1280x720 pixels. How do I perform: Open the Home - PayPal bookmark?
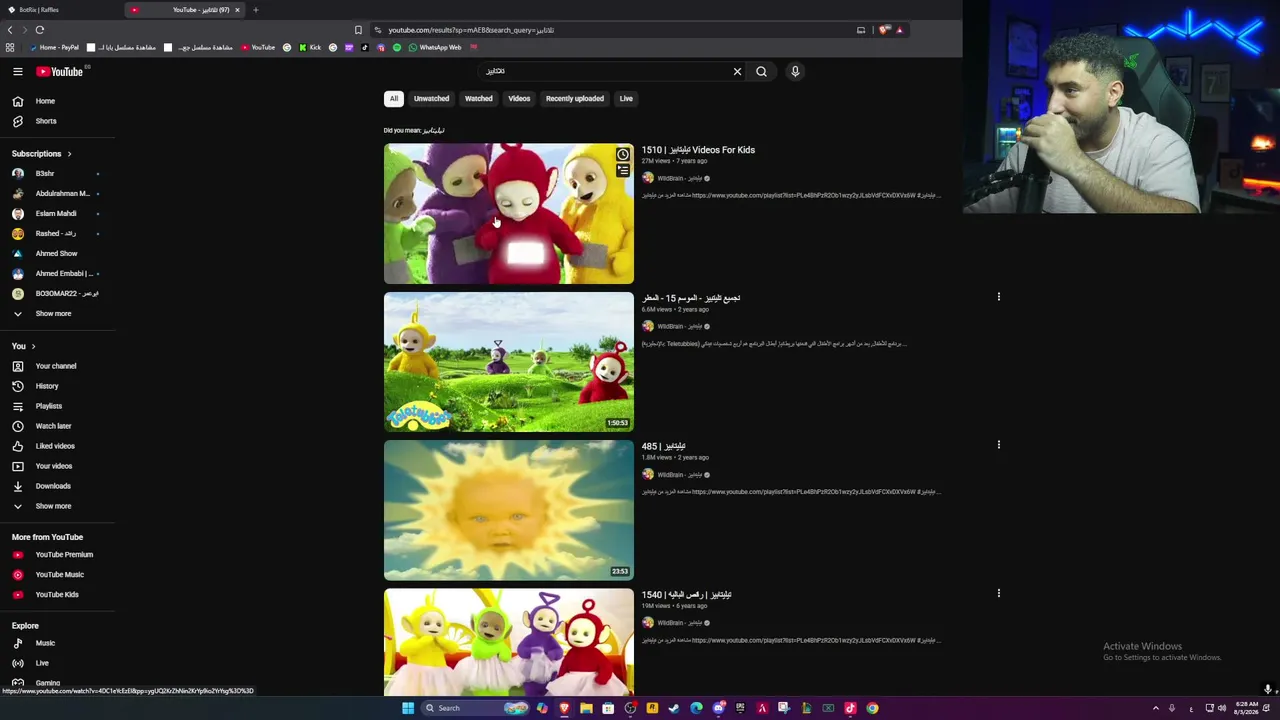click(x=54, y=47)
